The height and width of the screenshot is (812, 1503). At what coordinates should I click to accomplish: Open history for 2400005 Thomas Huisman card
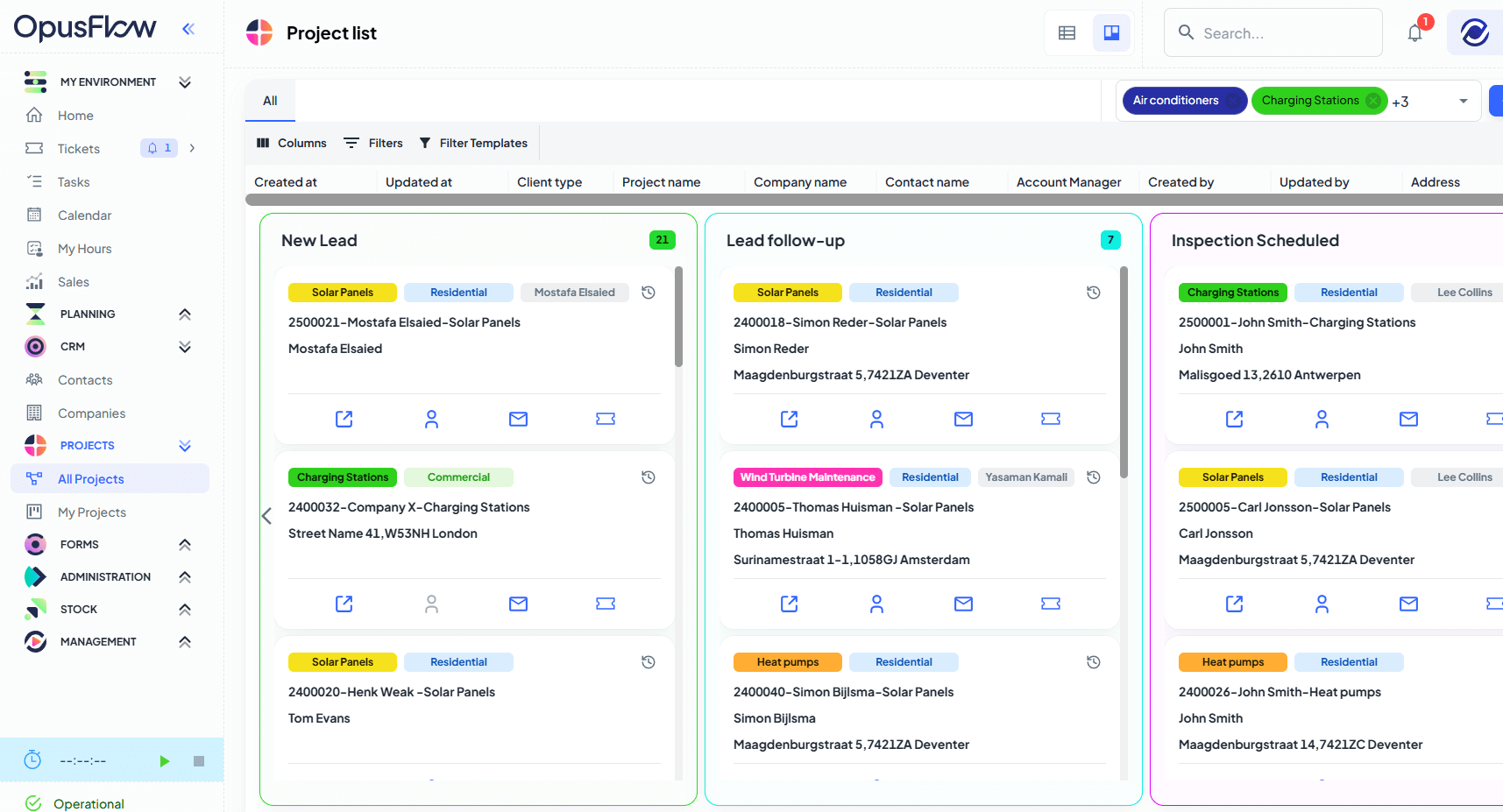click(1094, 477)
